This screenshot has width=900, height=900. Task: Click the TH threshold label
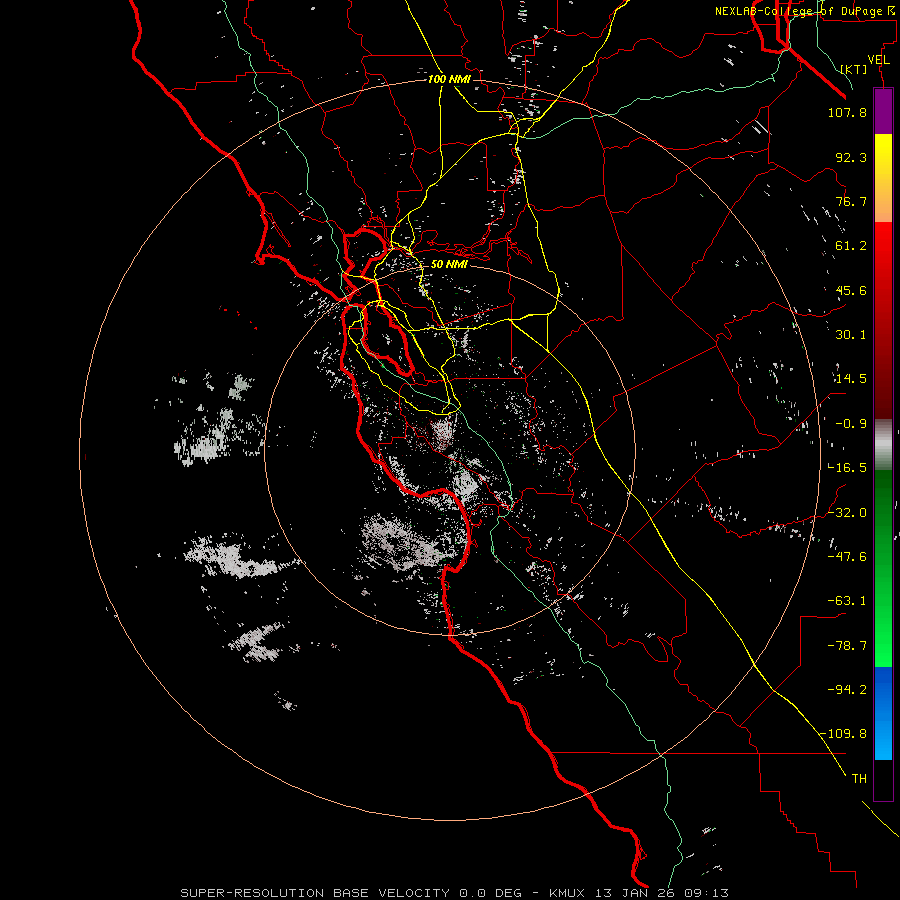click(x=859, y=779)
